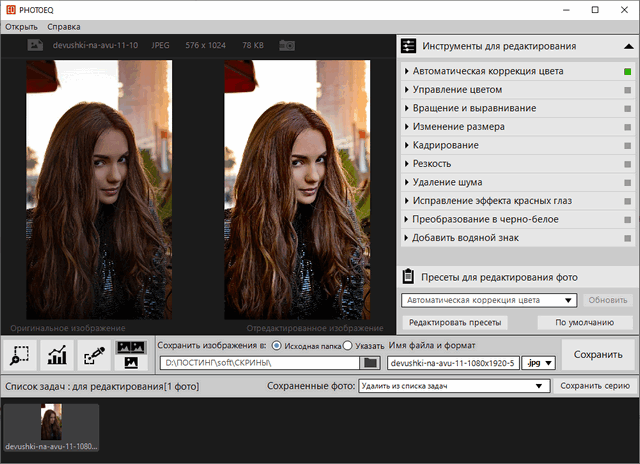Click the 'Сохранить' button

(597, 355)
